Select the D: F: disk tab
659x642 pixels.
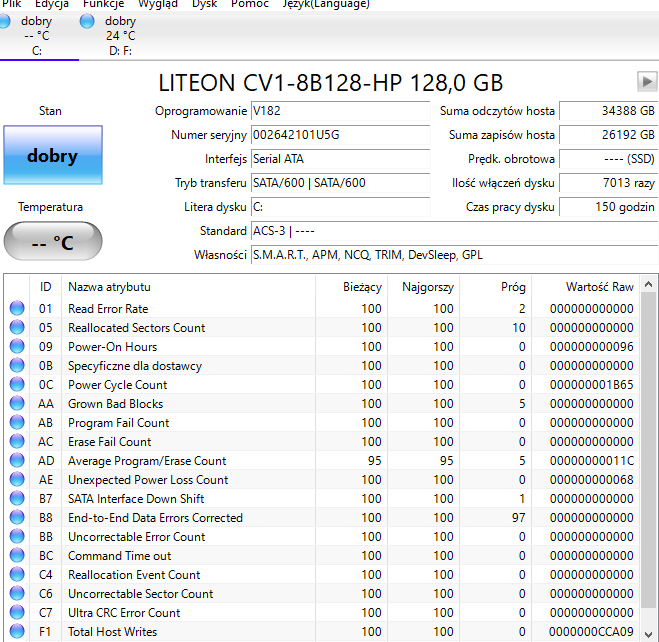click(120, 36)
